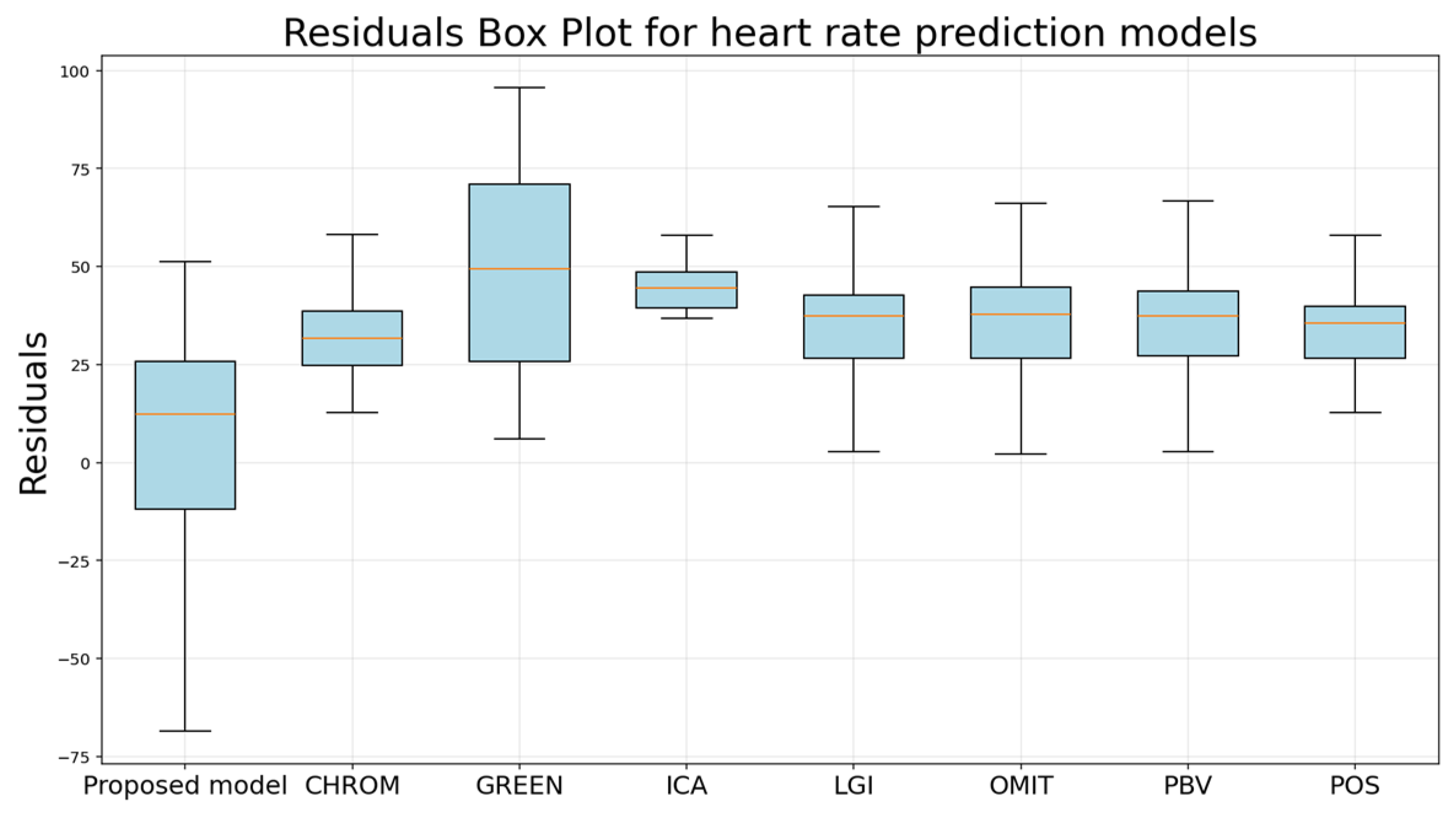Select the GREEN x-axis category label
1456x817 pixels.
click(x=520, y=786)
